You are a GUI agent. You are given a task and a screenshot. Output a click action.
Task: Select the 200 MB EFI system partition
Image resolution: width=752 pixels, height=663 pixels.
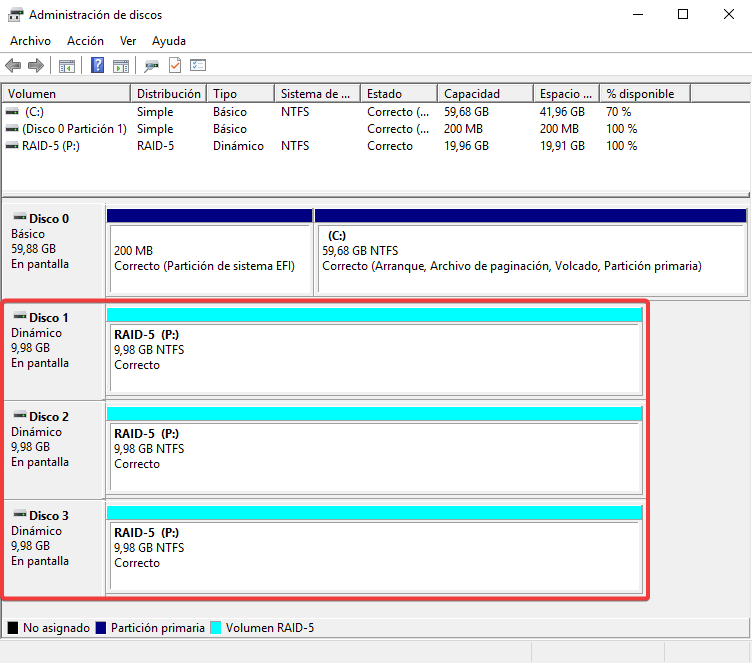coord(210,258)
